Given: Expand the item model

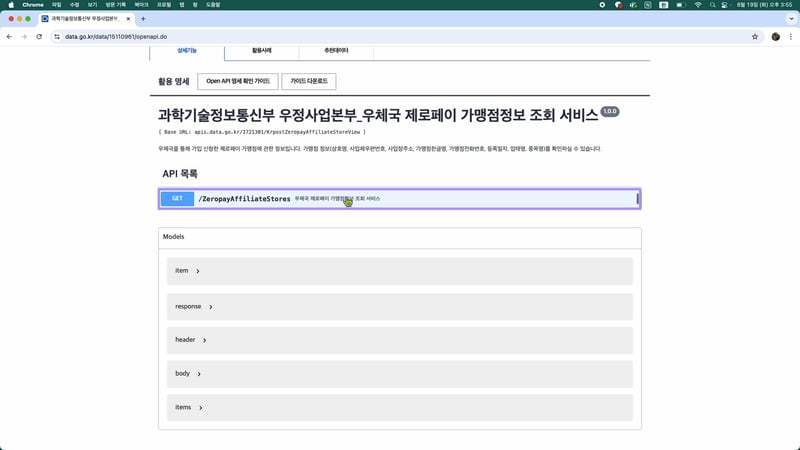Looking at the screenshot, I should tap(399, 271).
